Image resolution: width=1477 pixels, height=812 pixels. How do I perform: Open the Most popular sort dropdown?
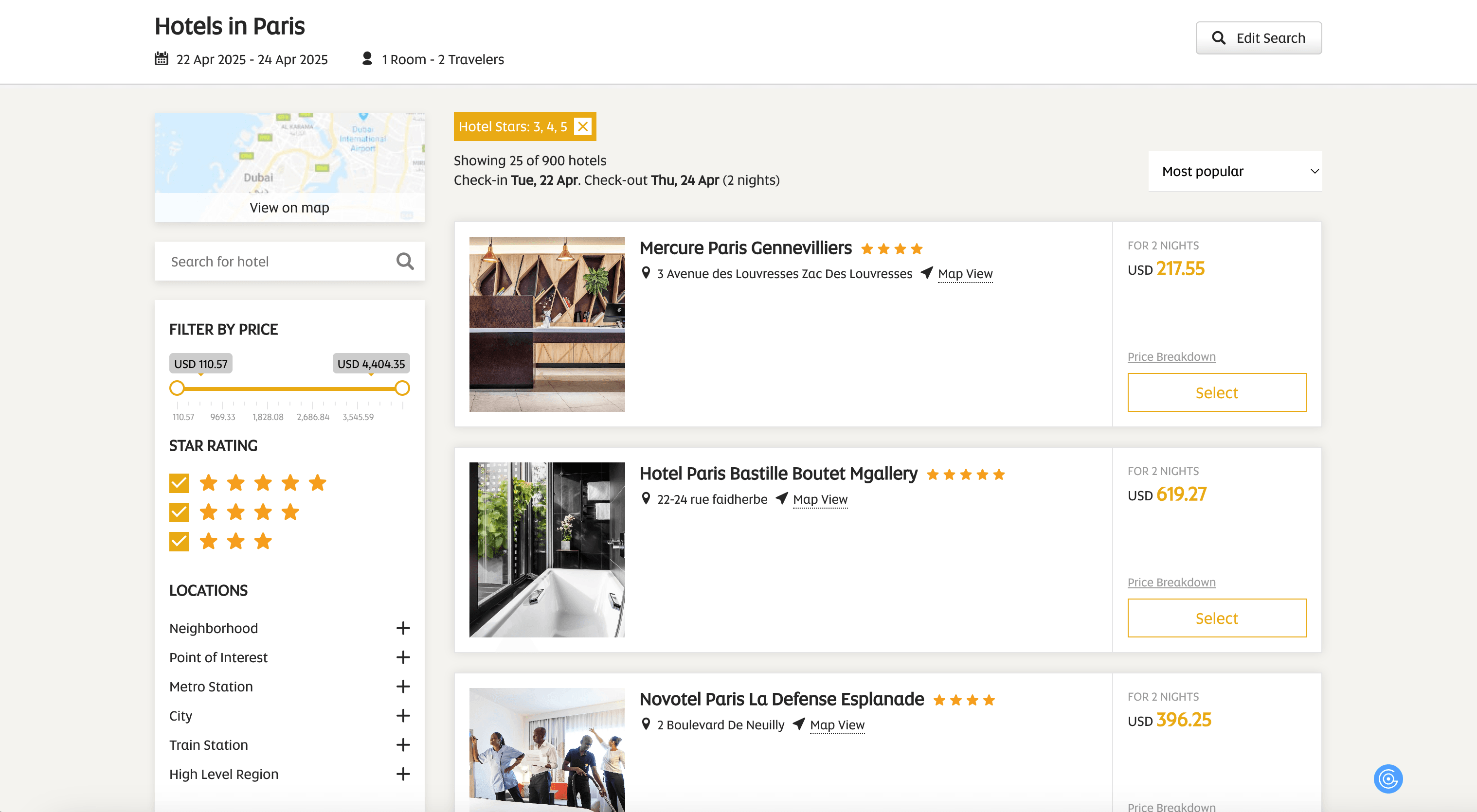click(1235, 171)
